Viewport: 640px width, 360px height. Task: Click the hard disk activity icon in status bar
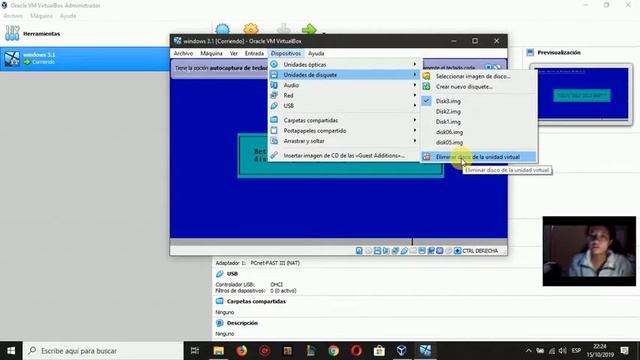359,251
